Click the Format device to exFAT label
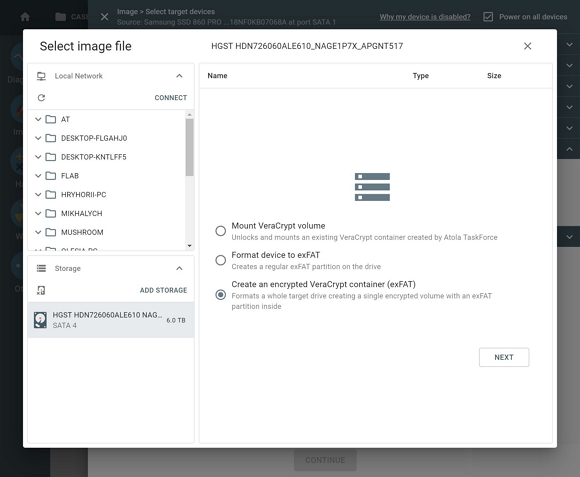 (x=276, y=255)
